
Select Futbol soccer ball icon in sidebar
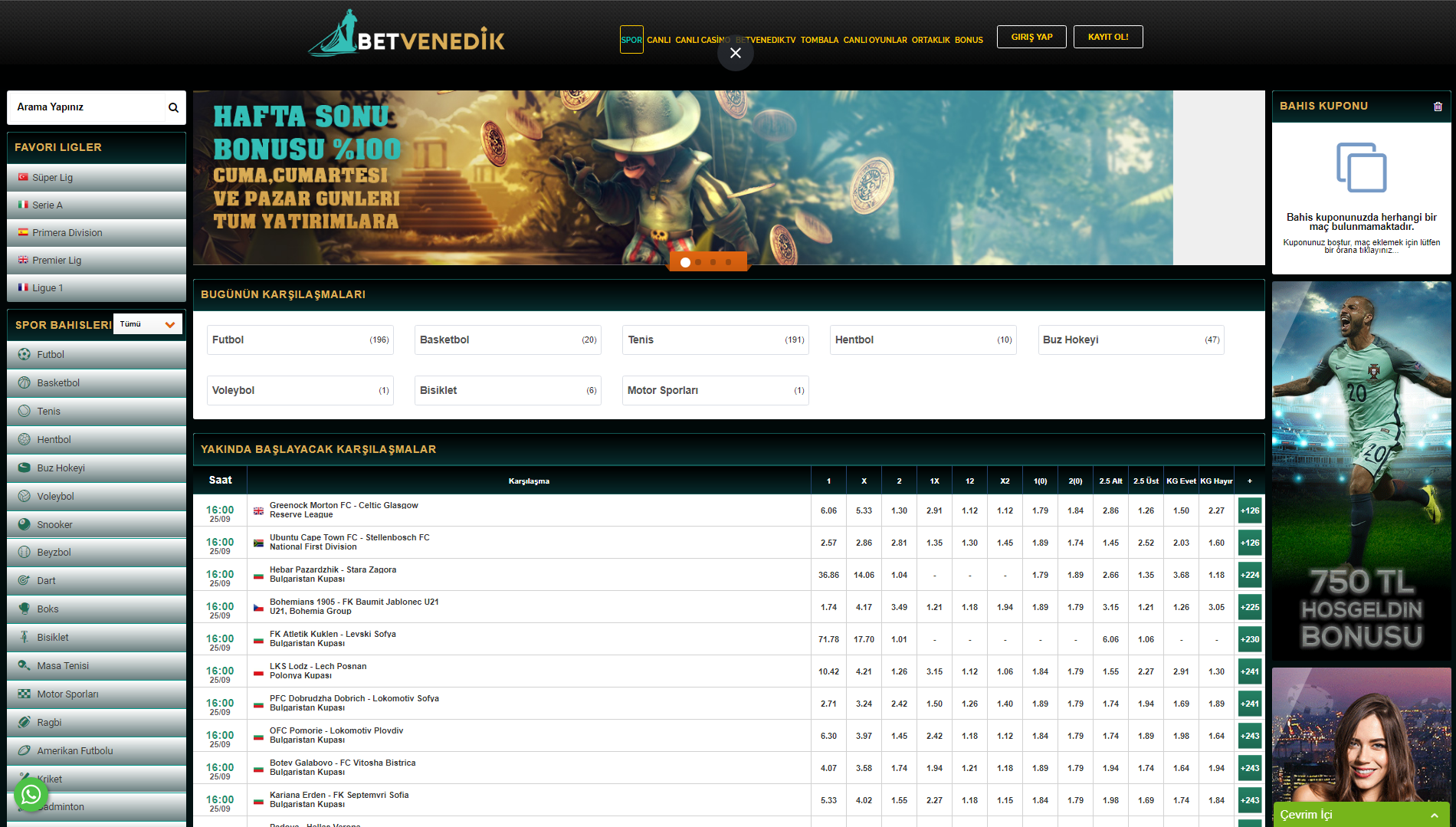[25, 355]
